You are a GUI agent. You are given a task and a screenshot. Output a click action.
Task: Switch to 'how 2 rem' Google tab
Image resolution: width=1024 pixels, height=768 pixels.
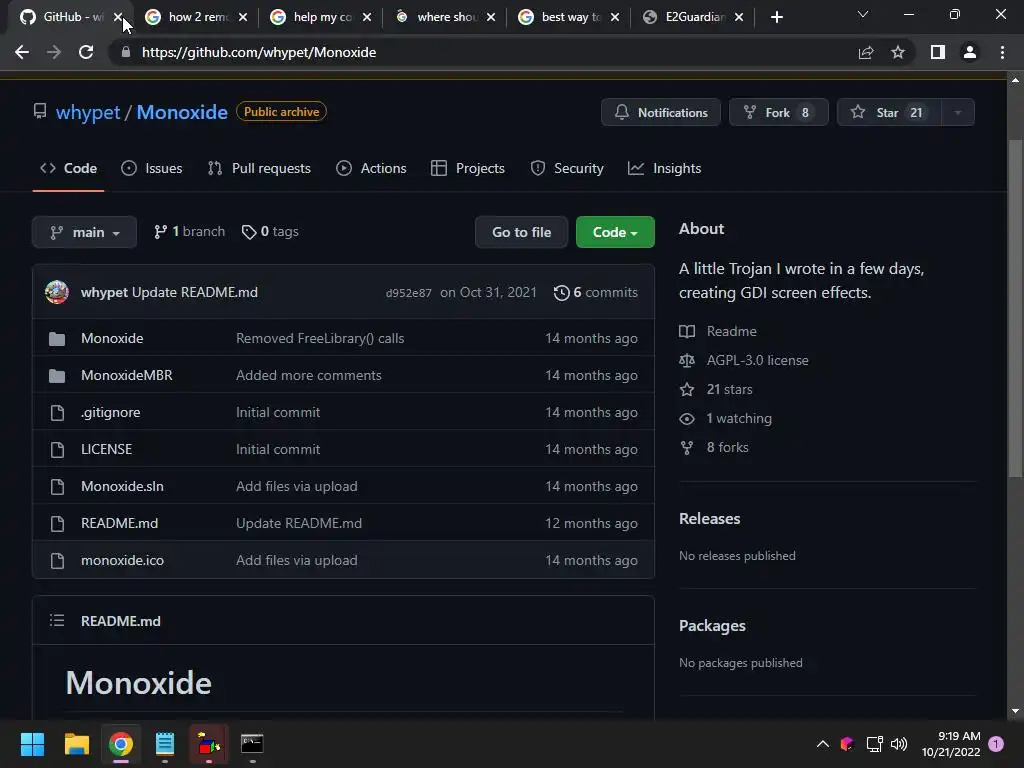197,17
